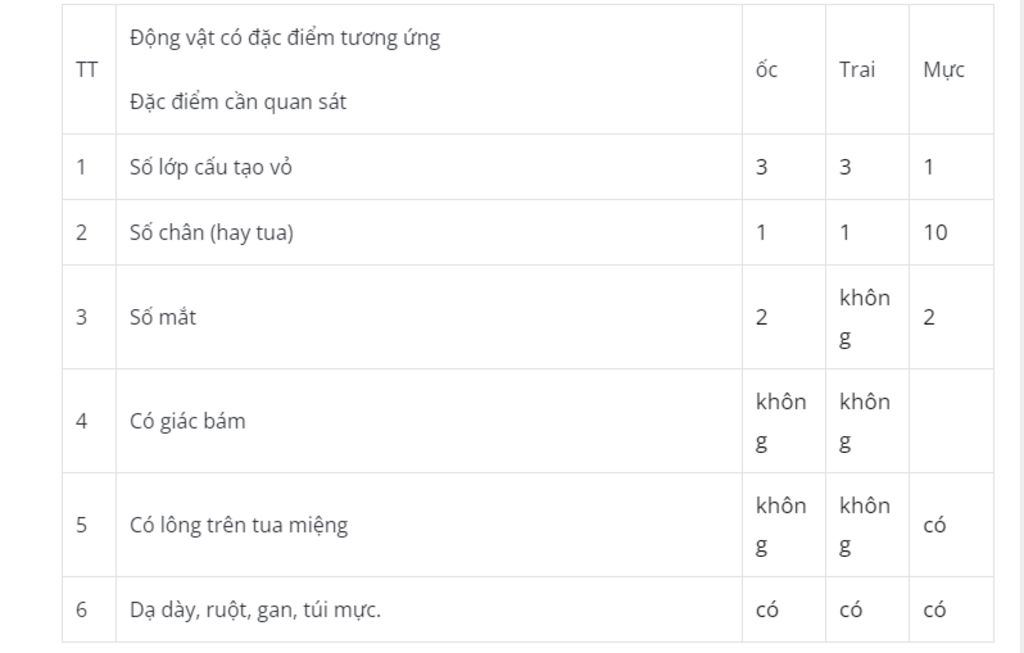1024x653 pixels.
Task: Click the 'có' cell for Ốc in the Dạ dày row
Action: (784, 610)
